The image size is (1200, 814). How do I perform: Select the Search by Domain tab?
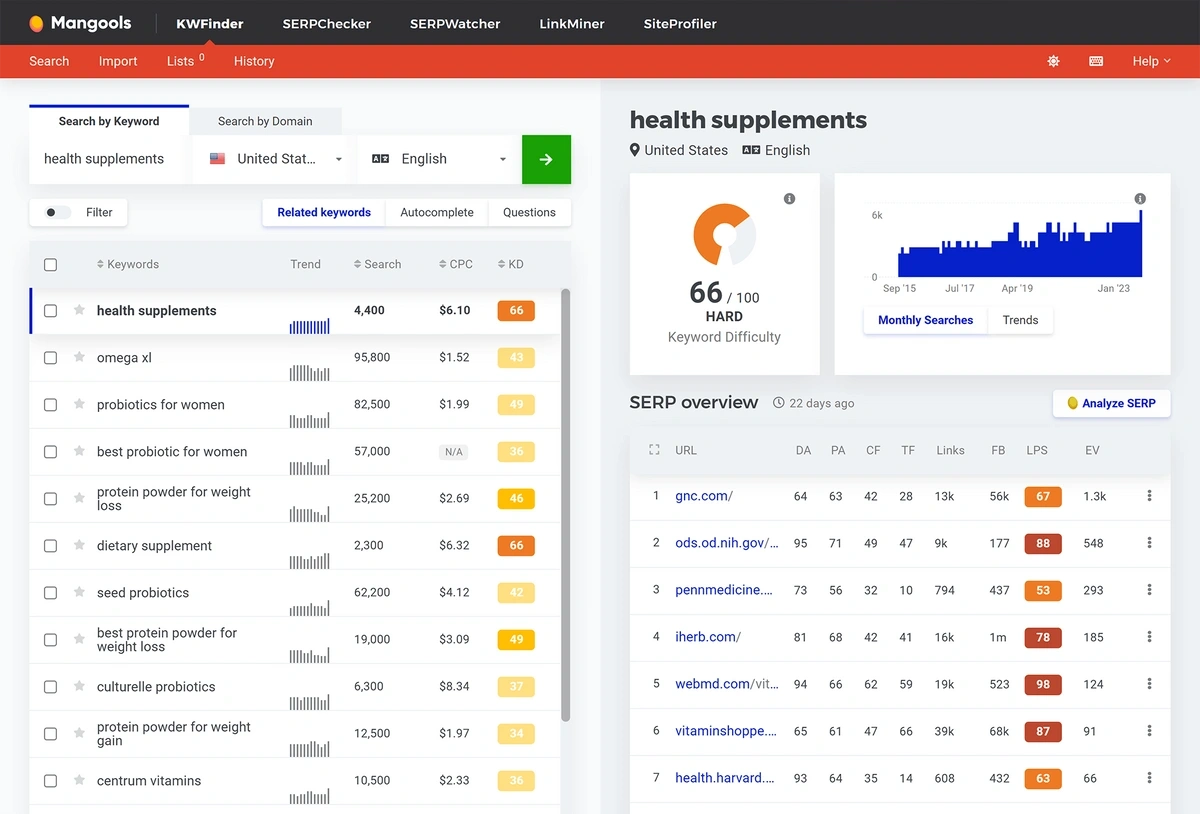pyautogui.click(x=265, y=121)
